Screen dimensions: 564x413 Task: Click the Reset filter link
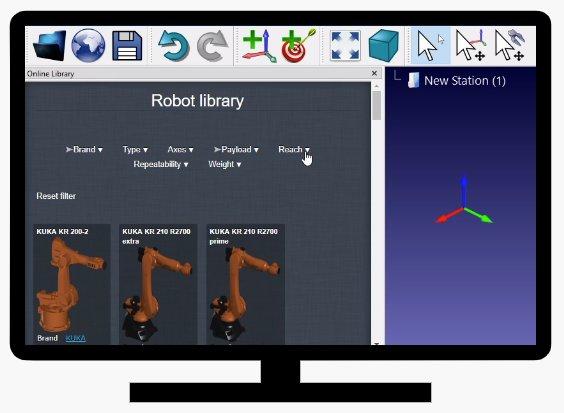coord(56,196)
